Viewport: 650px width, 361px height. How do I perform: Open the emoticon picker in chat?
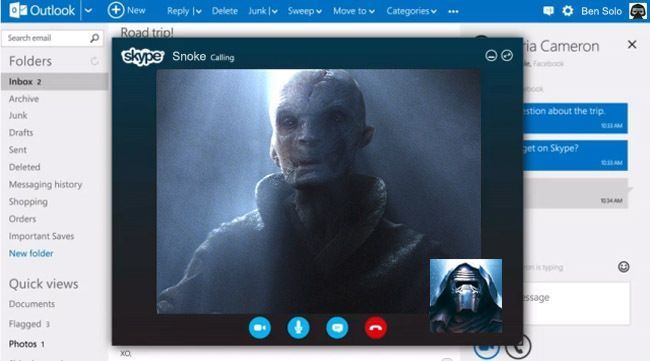coord(623,267)
